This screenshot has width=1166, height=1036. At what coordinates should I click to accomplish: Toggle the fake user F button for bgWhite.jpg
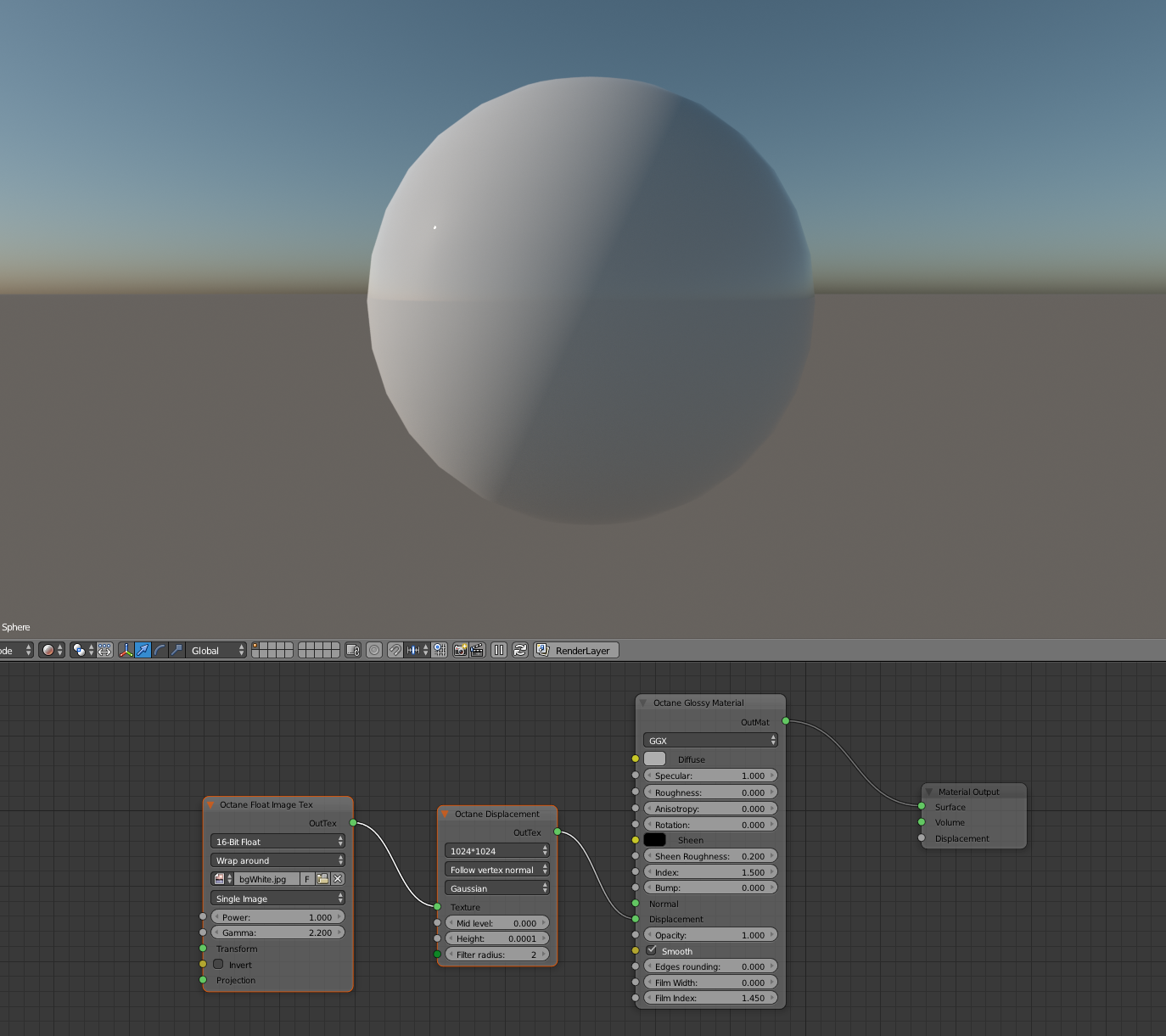coord(307,879)
